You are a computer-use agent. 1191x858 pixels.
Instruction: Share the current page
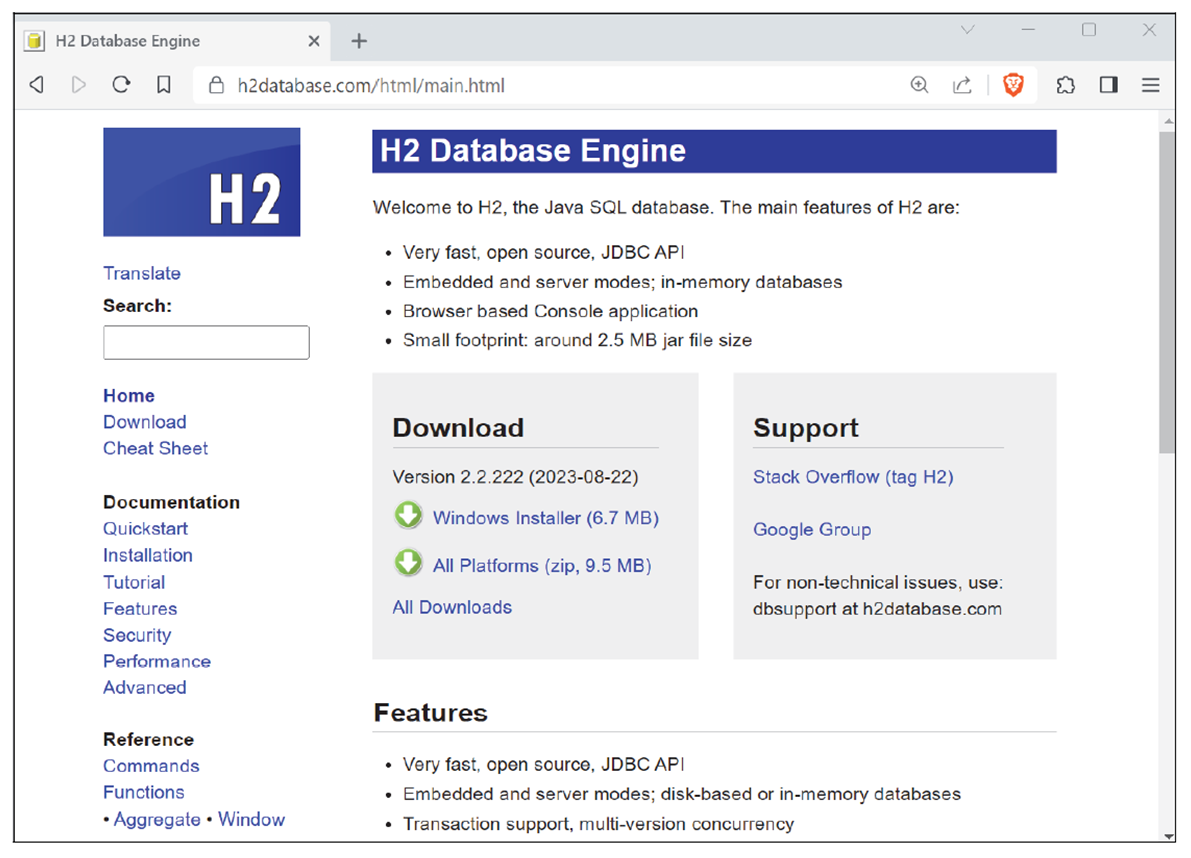click(962, 85)
